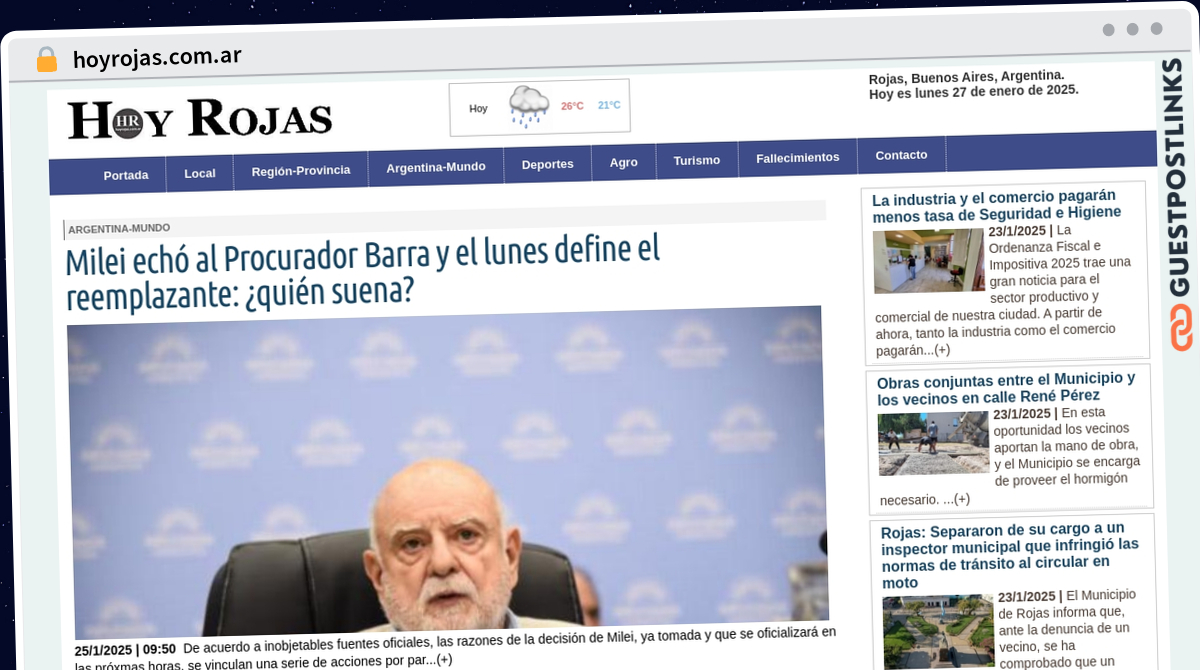Click the '25/1/2025 | 09:50' article timestamp
Screen dimensions: 1200x670
[x=125, y=651]
